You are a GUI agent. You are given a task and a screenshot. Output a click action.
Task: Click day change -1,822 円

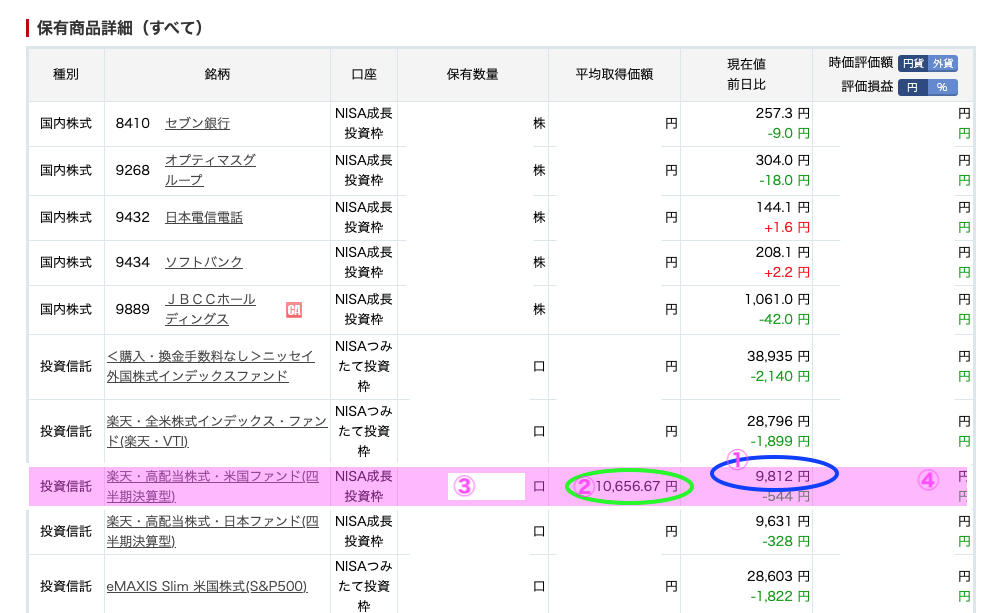pos(780,596)
